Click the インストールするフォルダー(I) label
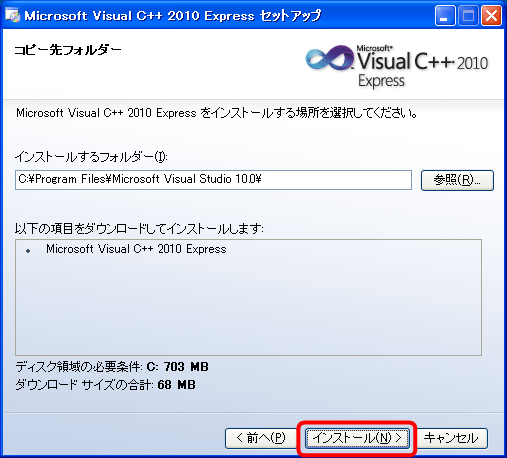 click(91, 157)
